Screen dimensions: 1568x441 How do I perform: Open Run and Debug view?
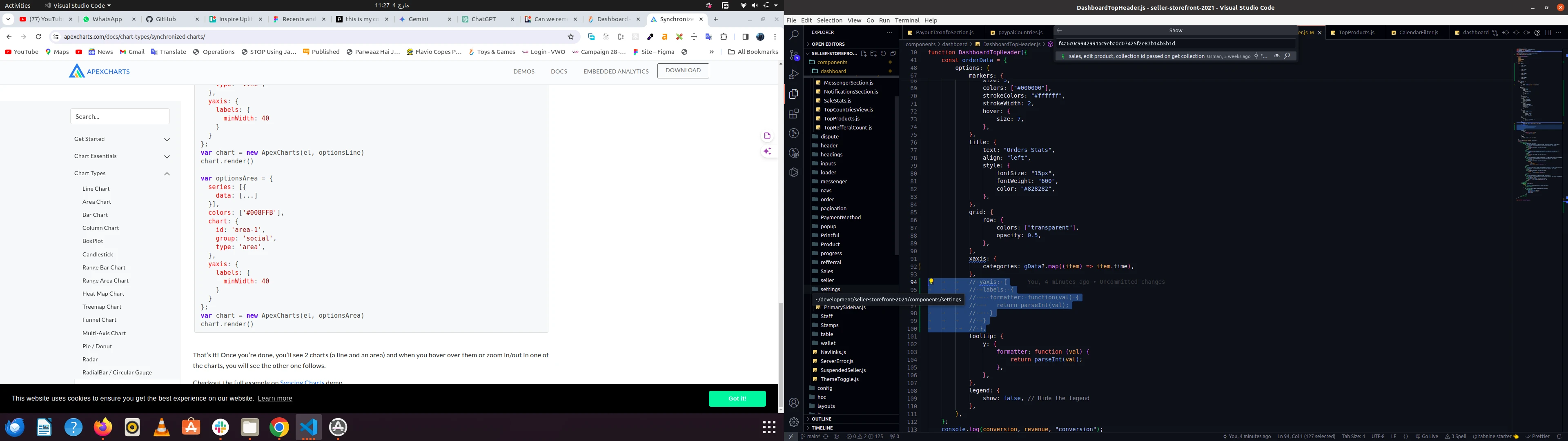(794, 74)
